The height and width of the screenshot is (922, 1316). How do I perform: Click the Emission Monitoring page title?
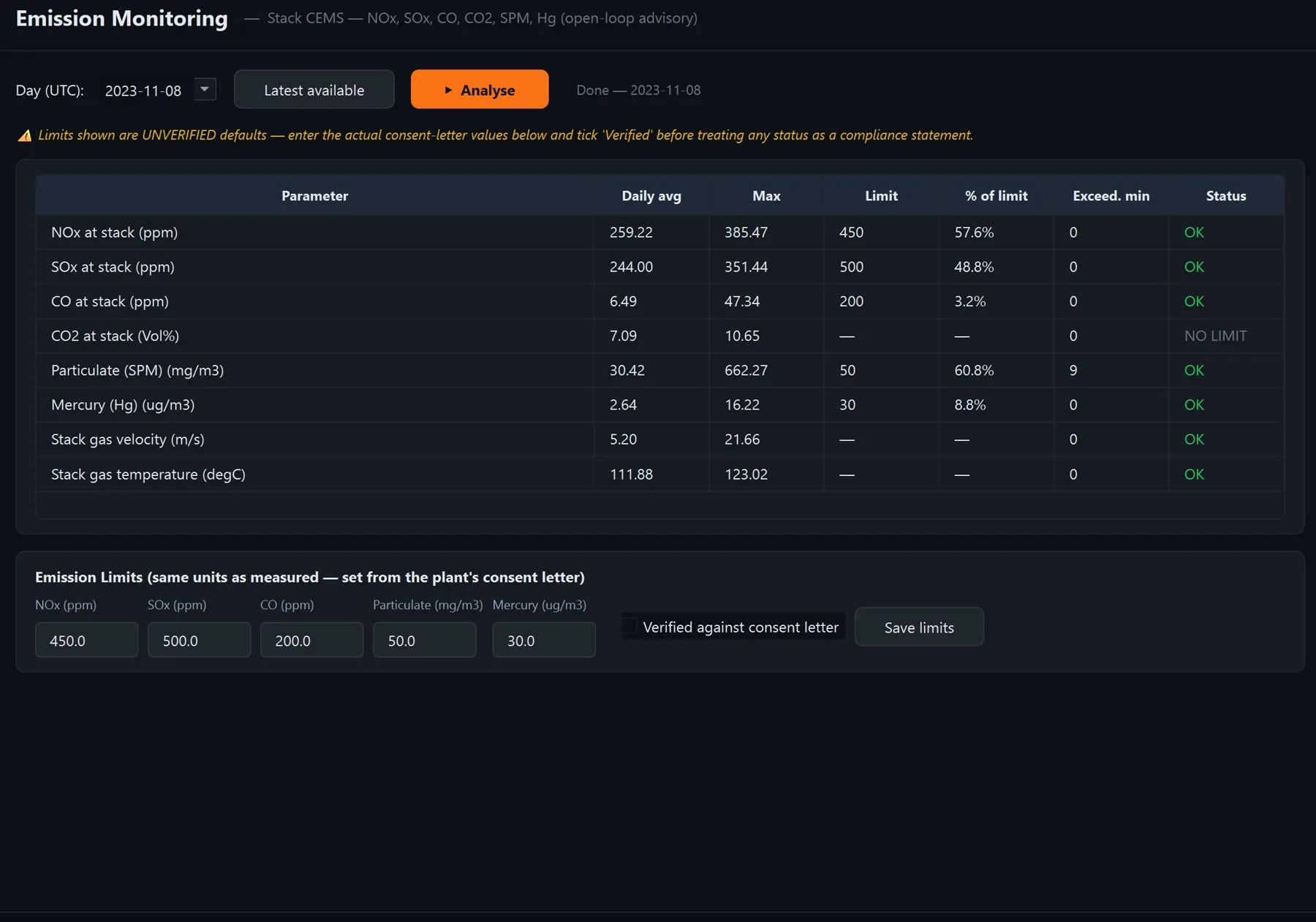click(x=121, y=18)
